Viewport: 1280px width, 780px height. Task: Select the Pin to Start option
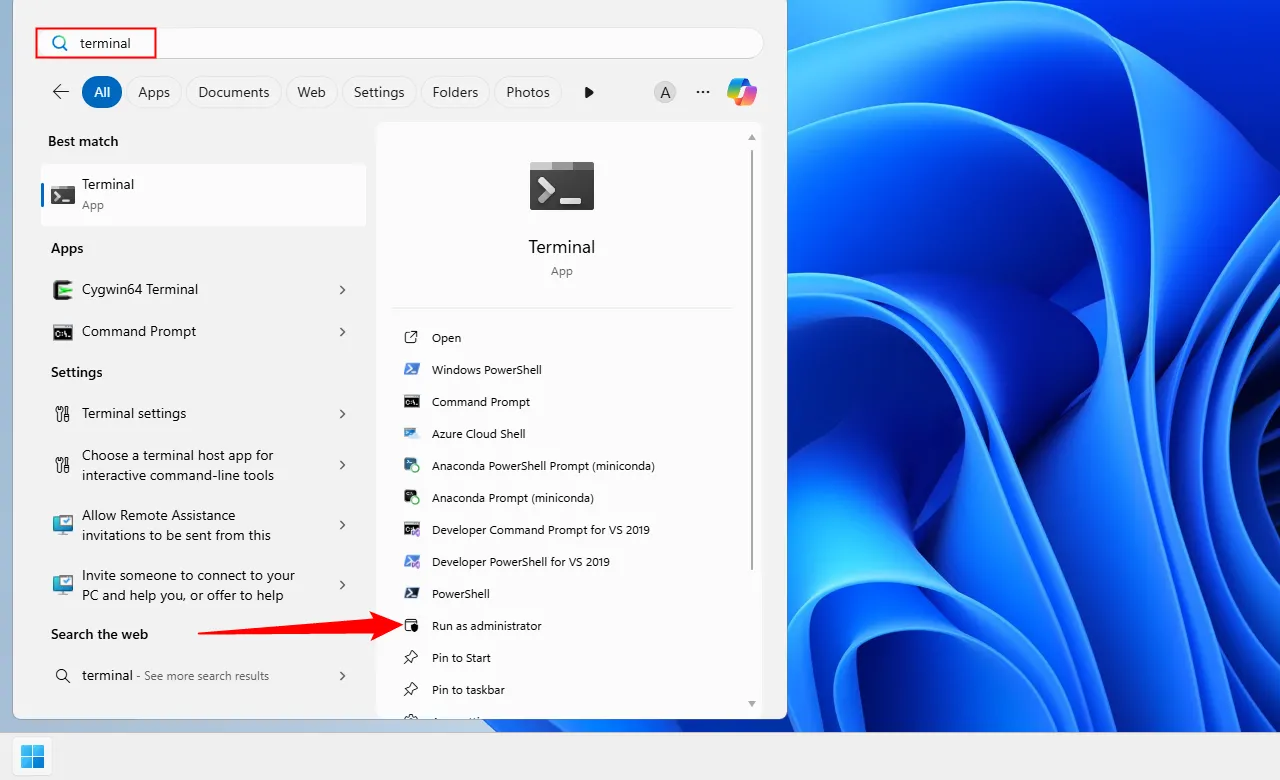[x=461, y=657]
